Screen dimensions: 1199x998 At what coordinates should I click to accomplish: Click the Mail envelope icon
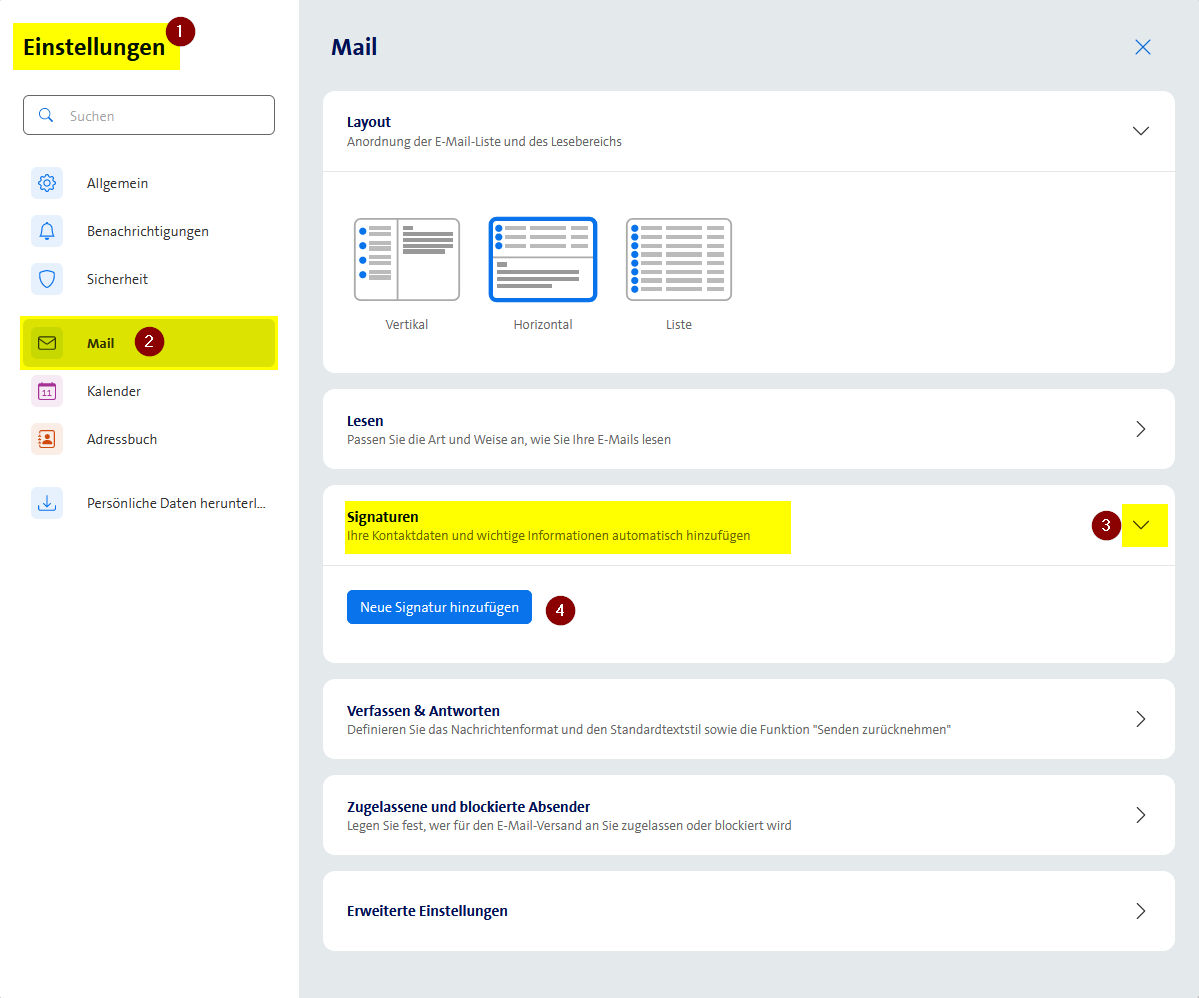47,343
